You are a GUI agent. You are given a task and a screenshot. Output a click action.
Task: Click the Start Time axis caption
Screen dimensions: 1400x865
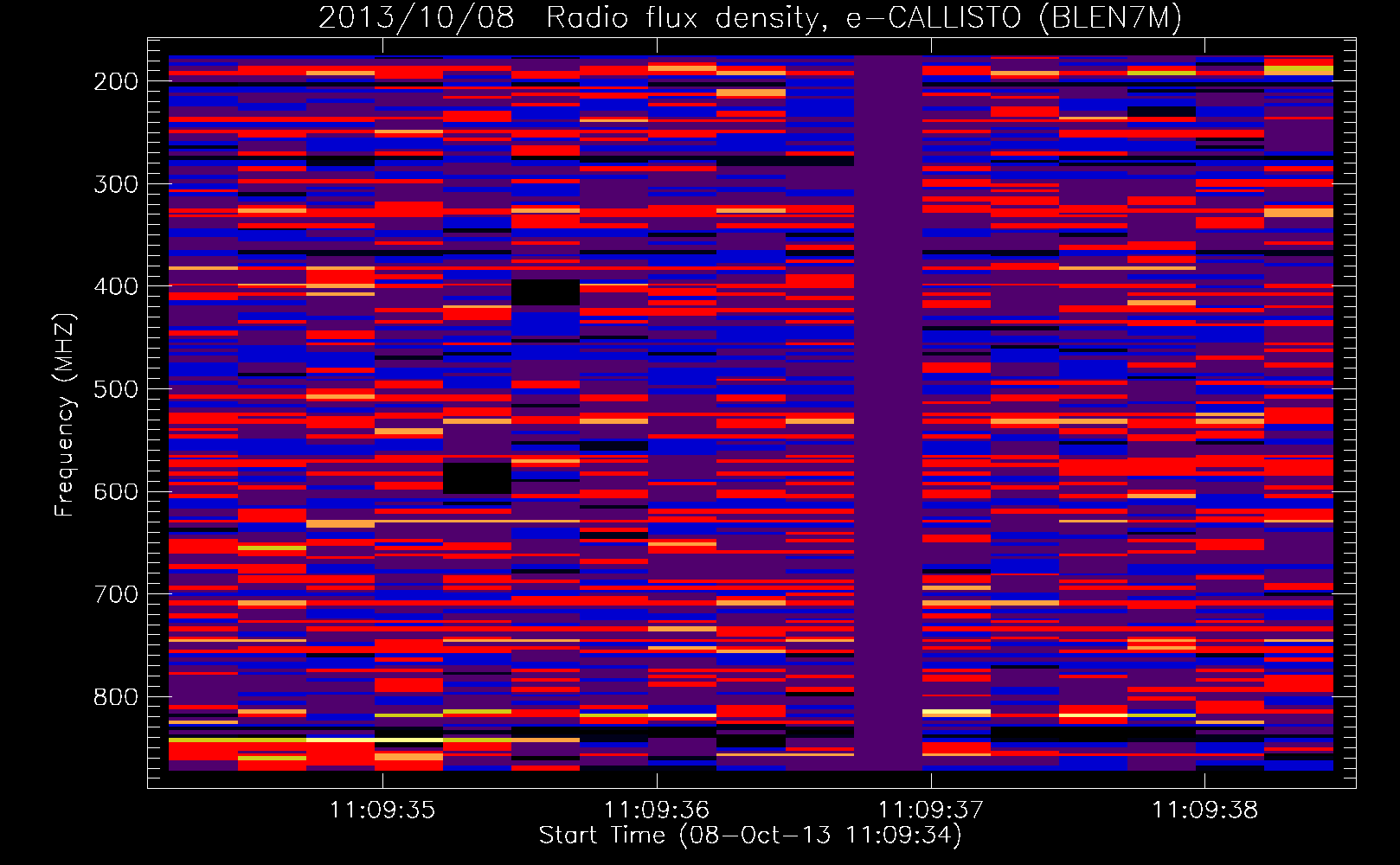(x=750, y=836)
